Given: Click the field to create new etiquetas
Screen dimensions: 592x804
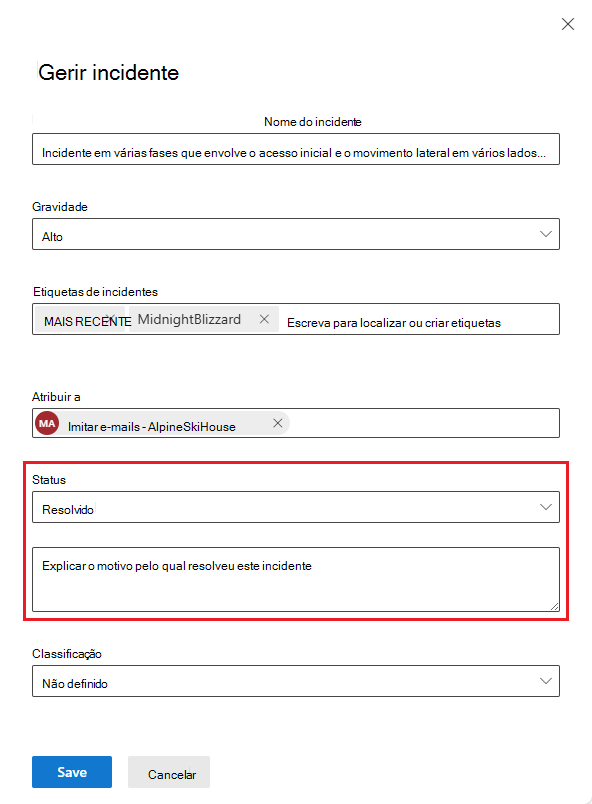Looking at the screenshot, I should tap(420, 318).
